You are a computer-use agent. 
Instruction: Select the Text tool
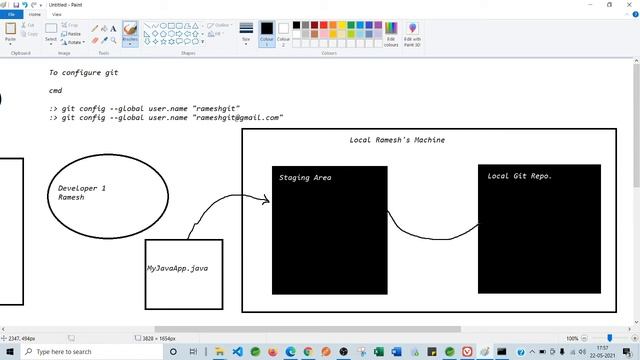[113, 29]
